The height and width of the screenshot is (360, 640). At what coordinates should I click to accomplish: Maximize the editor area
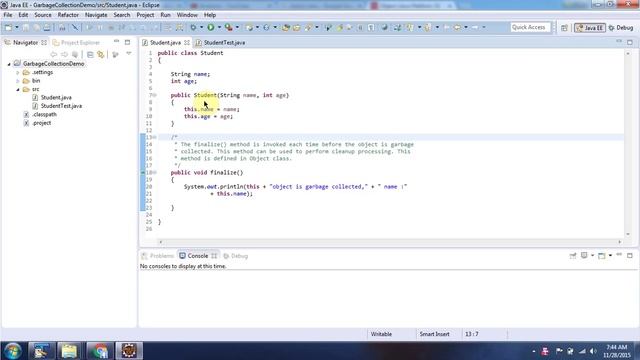coord(630,42)
